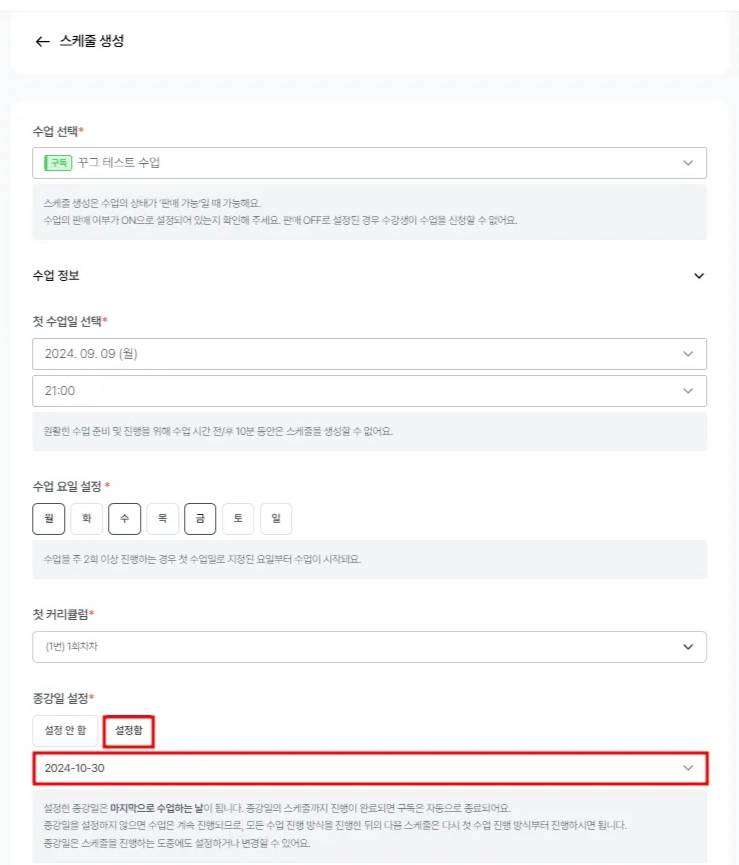
Task: Toggle 목 (Thursday) day button
Action: pos(162,519)
